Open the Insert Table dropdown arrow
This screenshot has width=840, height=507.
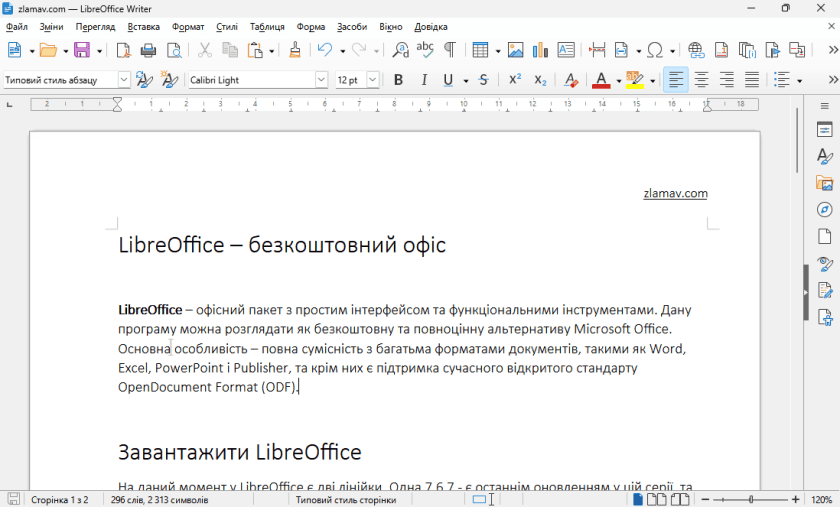coord(498,51)
